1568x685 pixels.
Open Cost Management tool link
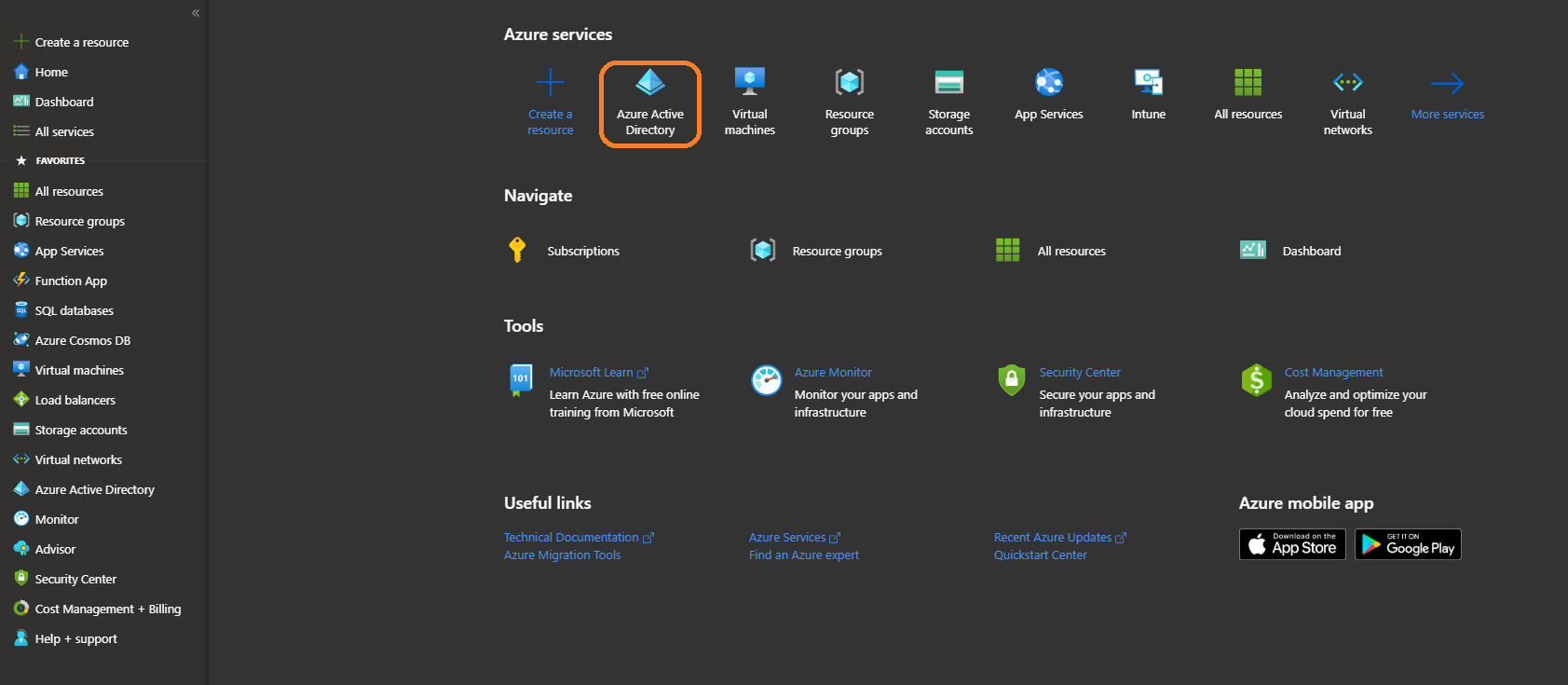coord(1333,373)
